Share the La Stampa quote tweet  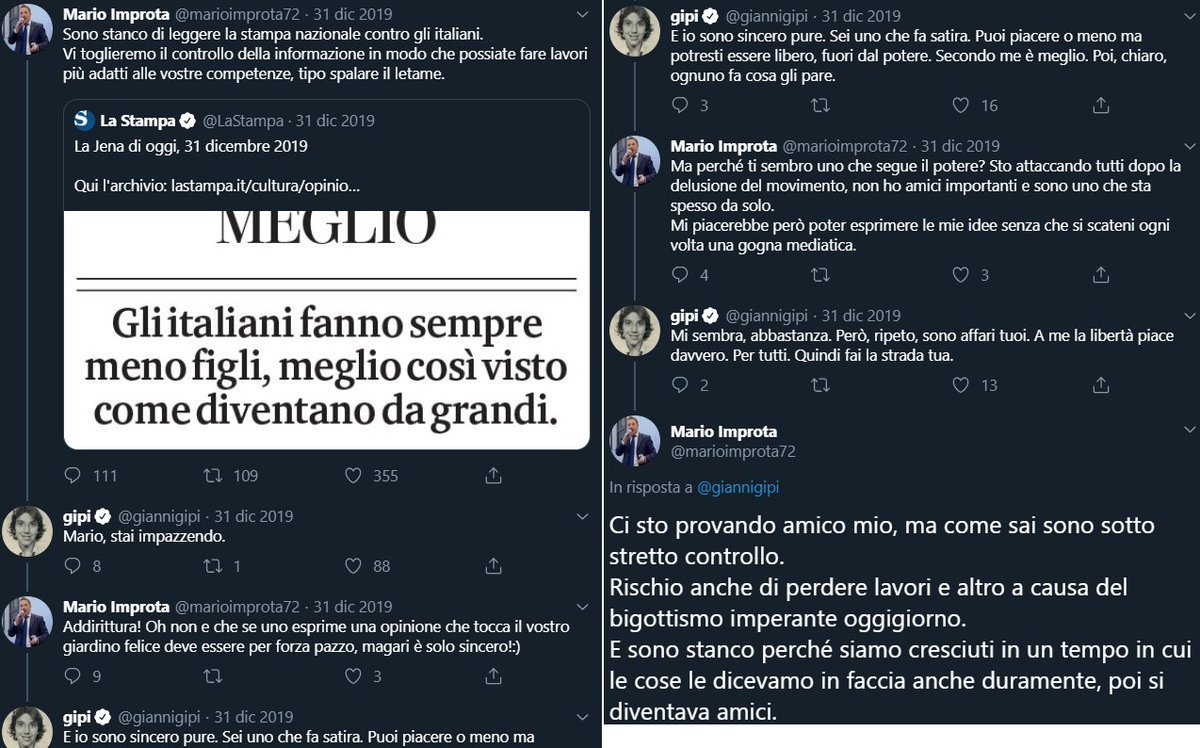click(x=492, y=476)
